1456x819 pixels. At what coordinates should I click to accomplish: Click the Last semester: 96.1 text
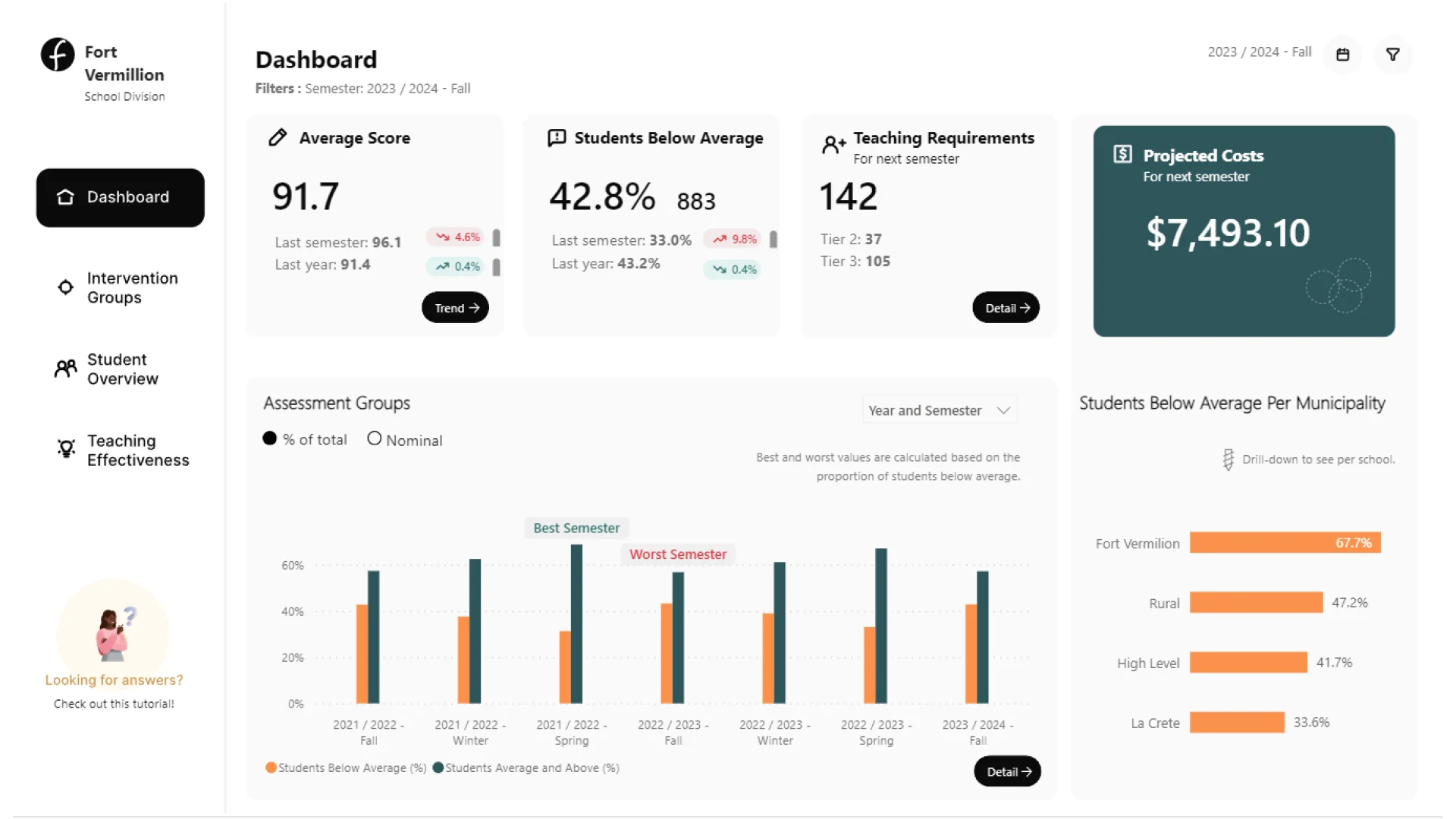(x=338, y=243)
